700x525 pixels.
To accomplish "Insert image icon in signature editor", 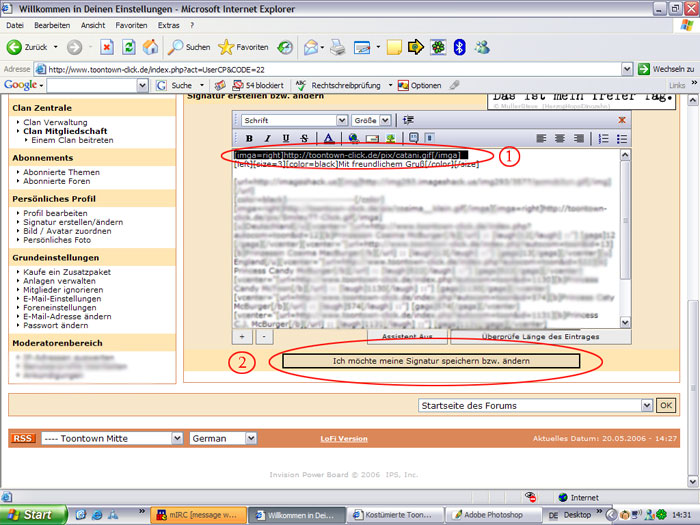I will click(391, 138).
